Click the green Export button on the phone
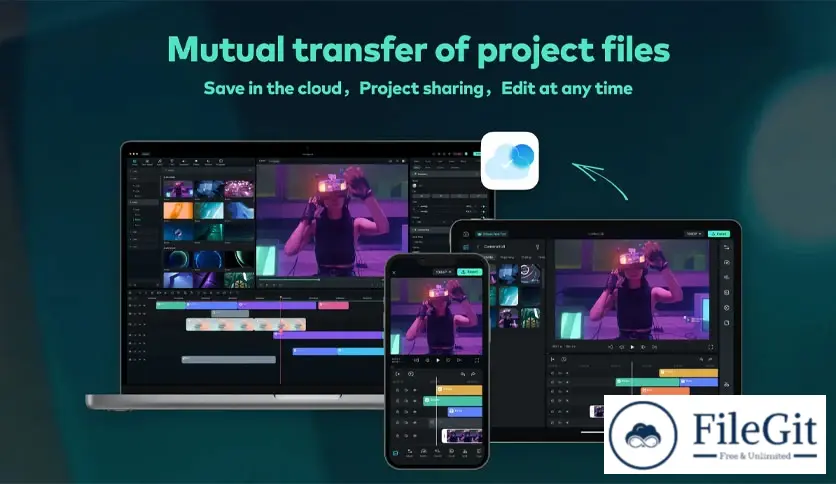 click(470, 272)
